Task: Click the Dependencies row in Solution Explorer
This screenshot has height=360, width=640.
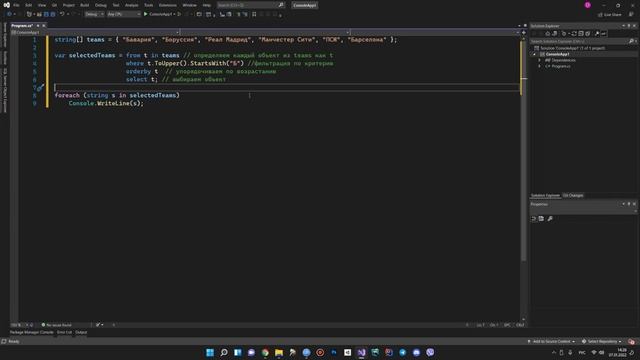Action: (563, 60)
